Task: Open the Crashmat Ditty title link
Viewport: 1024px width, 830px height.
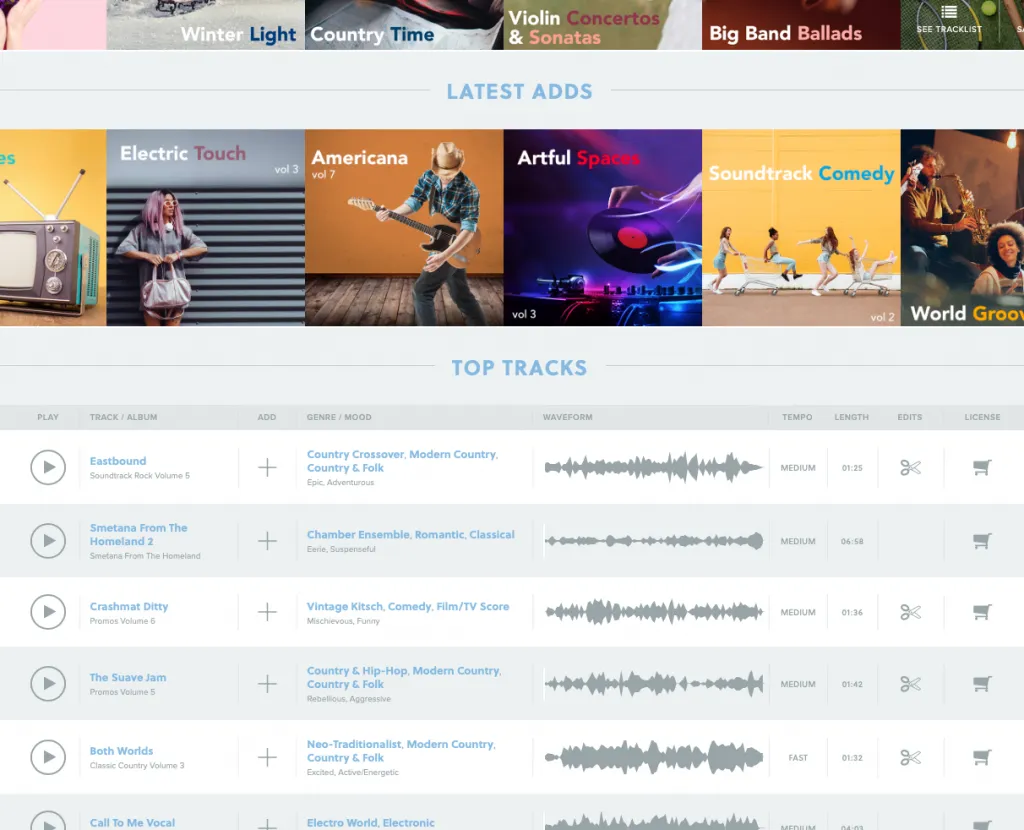Action: coord(129,606)
